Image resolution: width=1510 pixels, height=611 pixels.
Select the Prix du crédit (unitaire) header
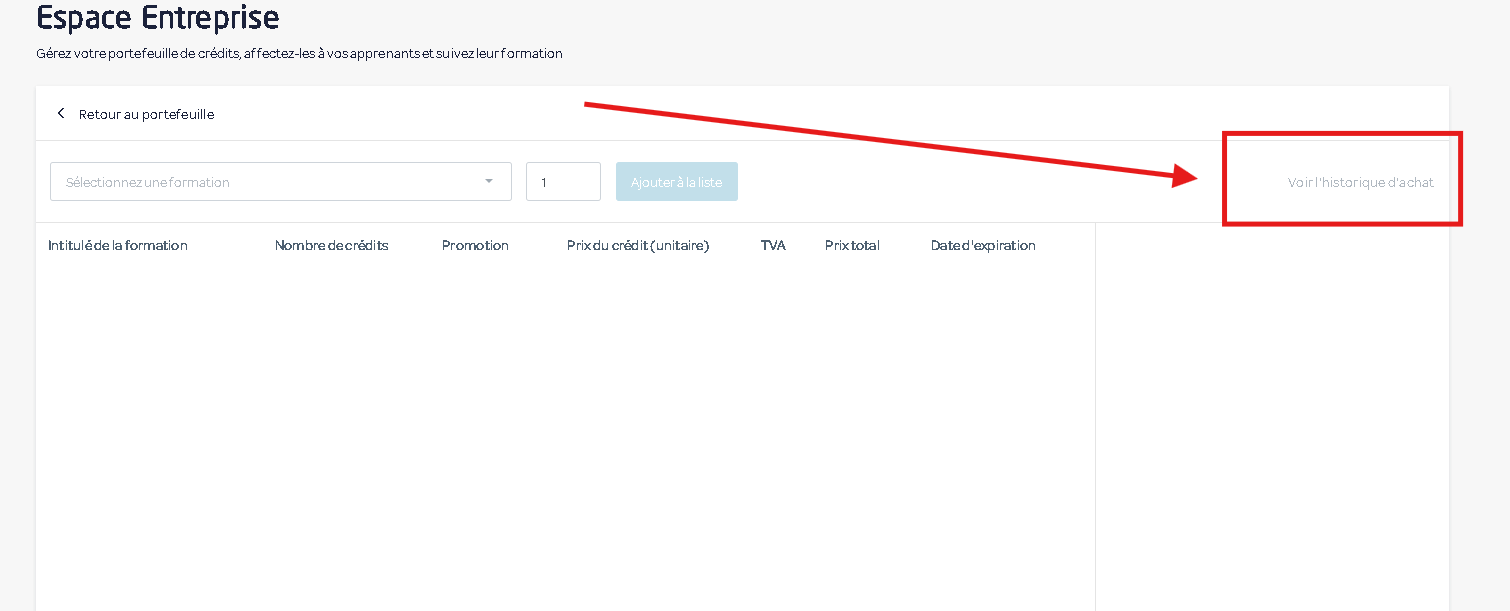[x=638, y=245]
